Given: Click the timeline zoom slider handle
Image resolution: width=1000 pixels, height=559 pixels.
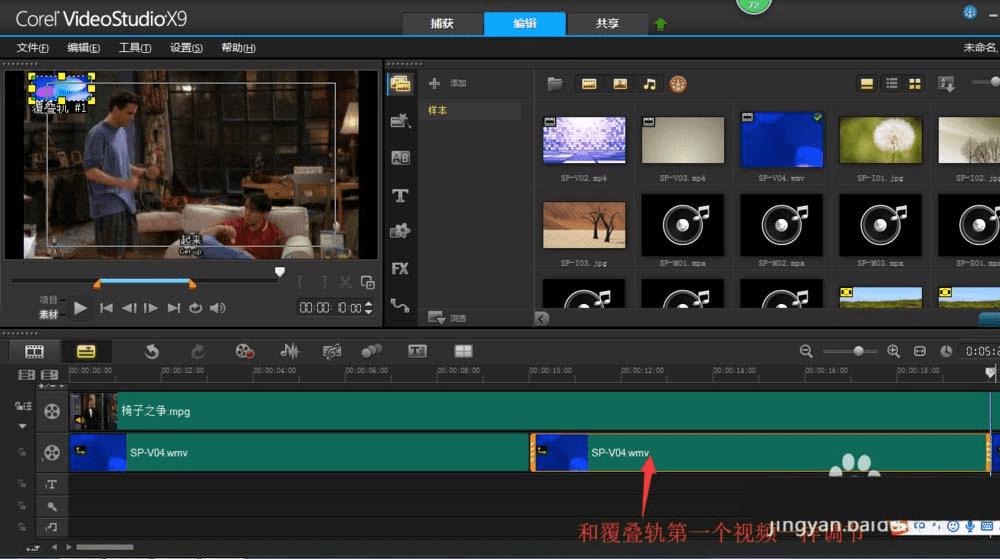Looking at the screenshot, I should (858, 351).
